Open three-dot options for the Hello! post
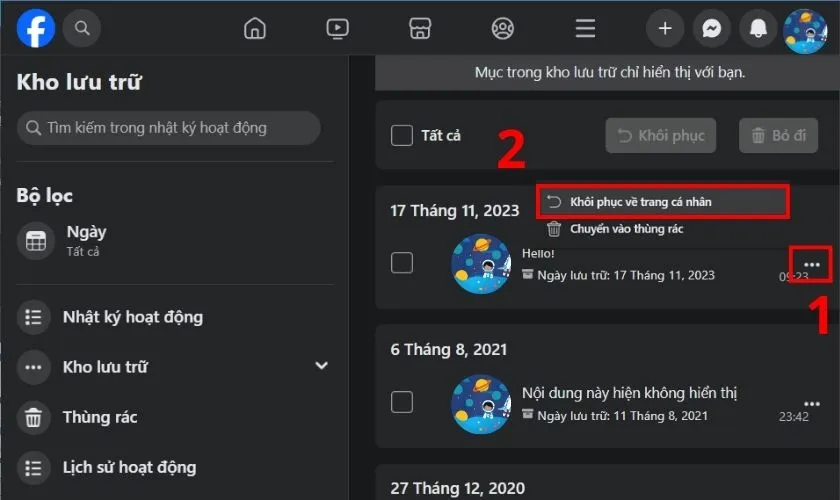 tap(812, 264)
